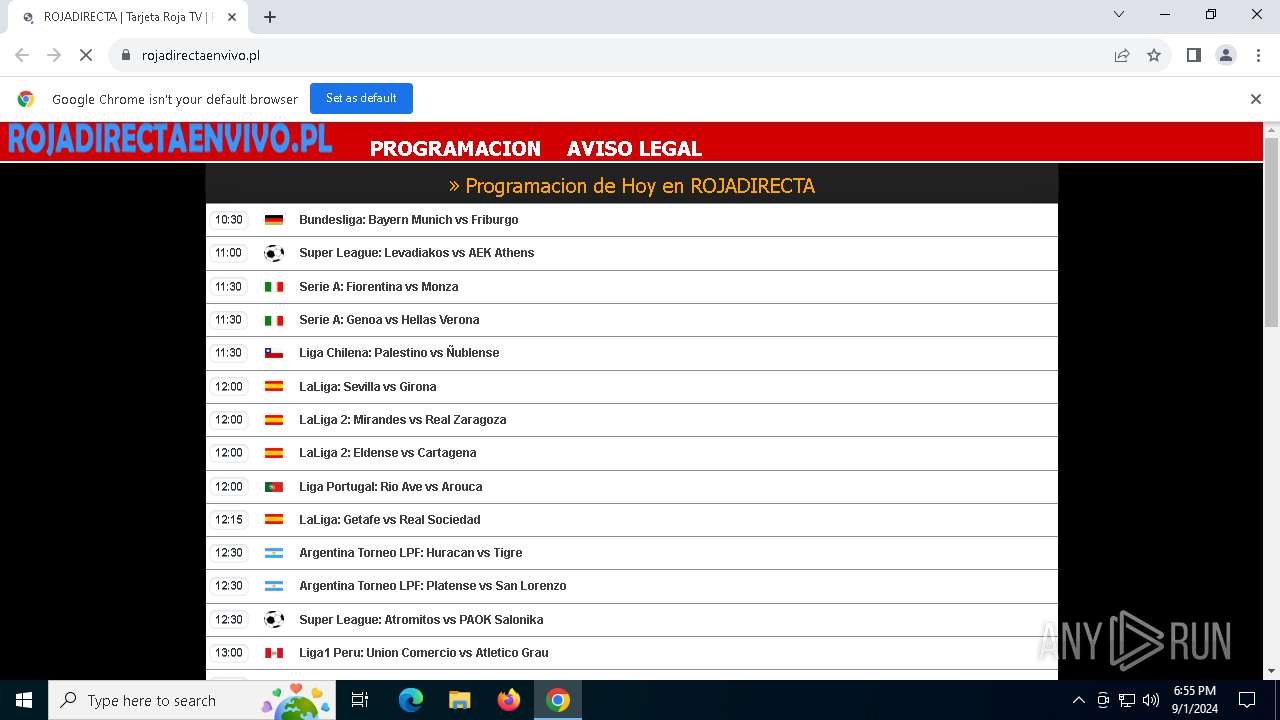Click the 10:30 time badge
This screenshot has height=720, width=1280.
229,220
